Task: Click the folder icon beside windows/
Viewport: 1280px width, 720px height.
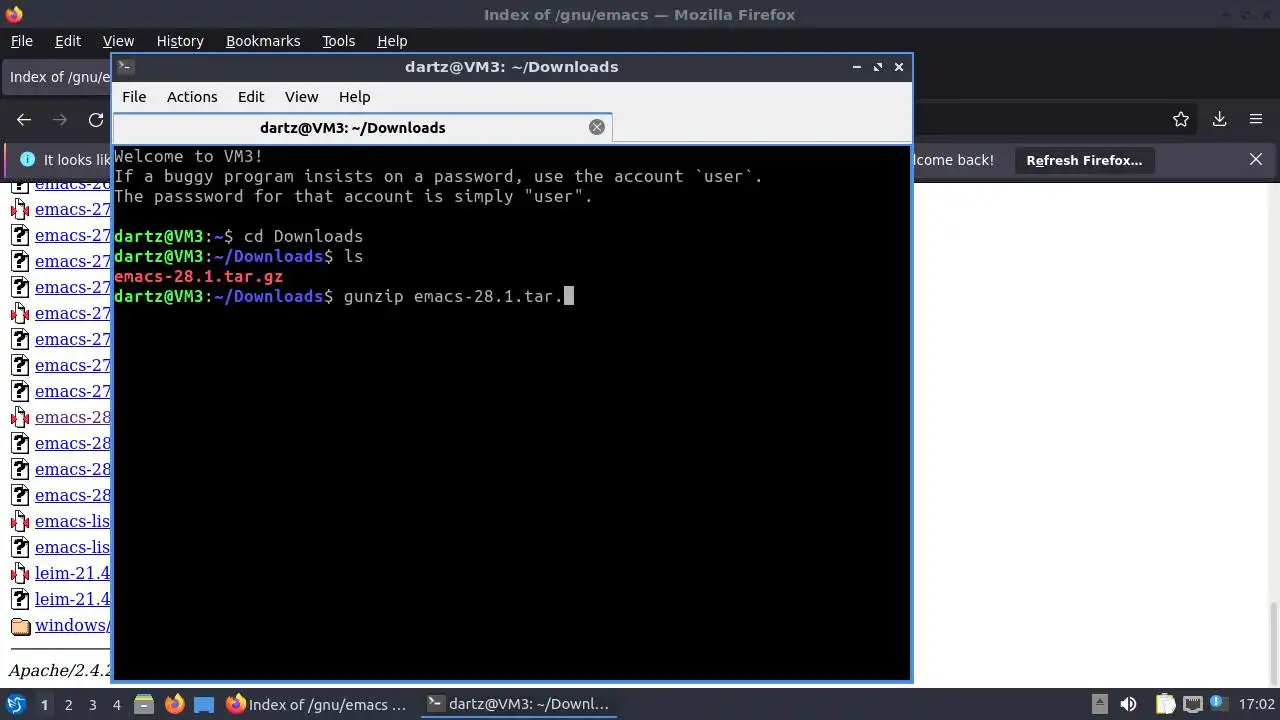Action: pyautogui.click(x=20, y=626)
